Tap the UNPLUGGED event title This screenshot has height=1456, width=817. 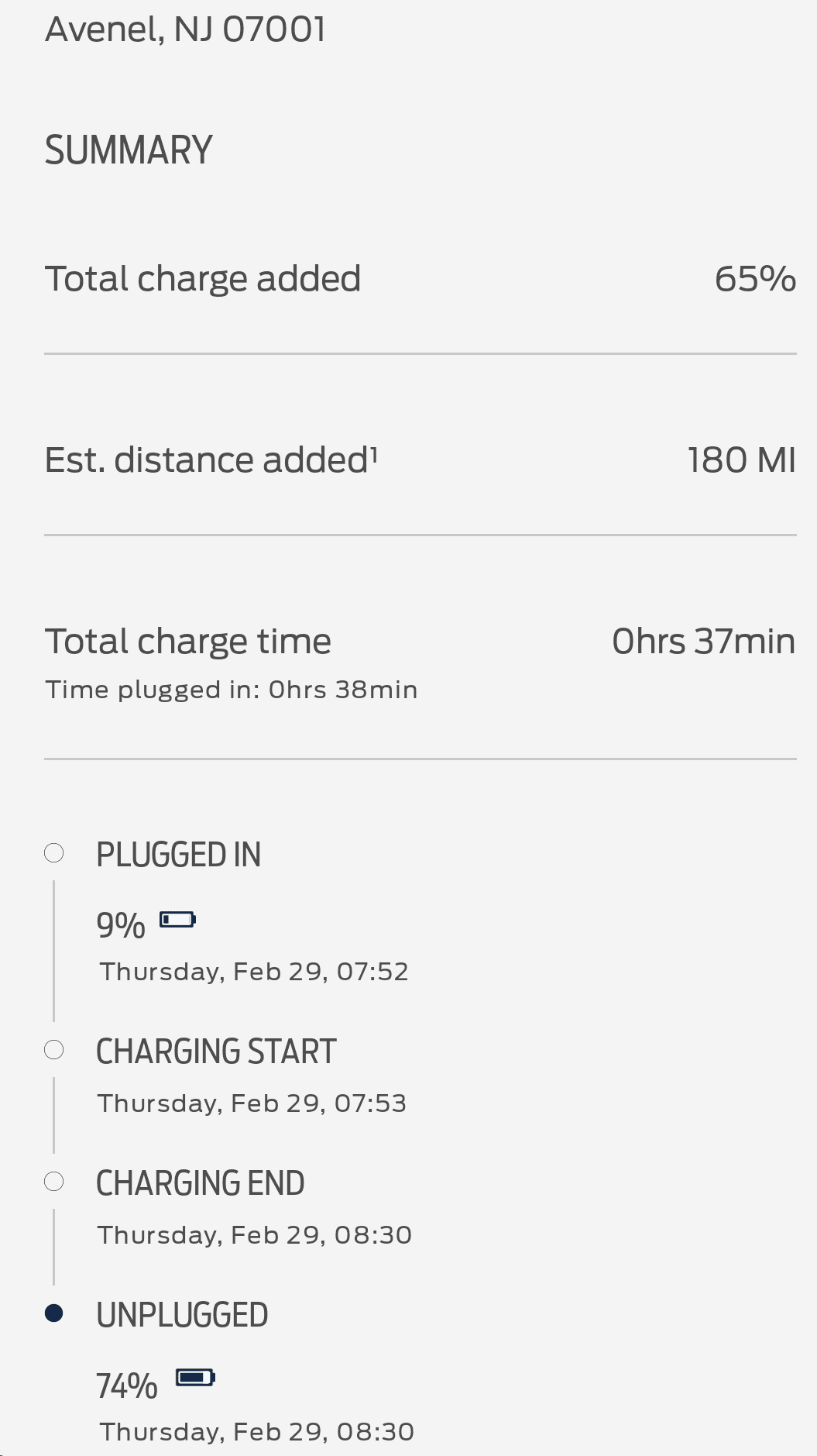click(x=182, y=1315)
